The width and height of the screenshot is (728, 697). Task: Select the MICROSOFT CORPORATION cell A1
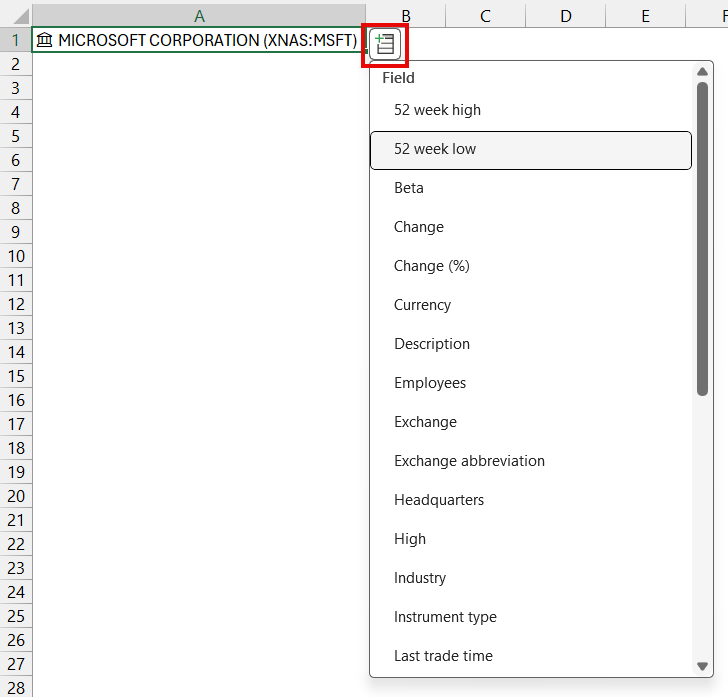tap(199, 40)
